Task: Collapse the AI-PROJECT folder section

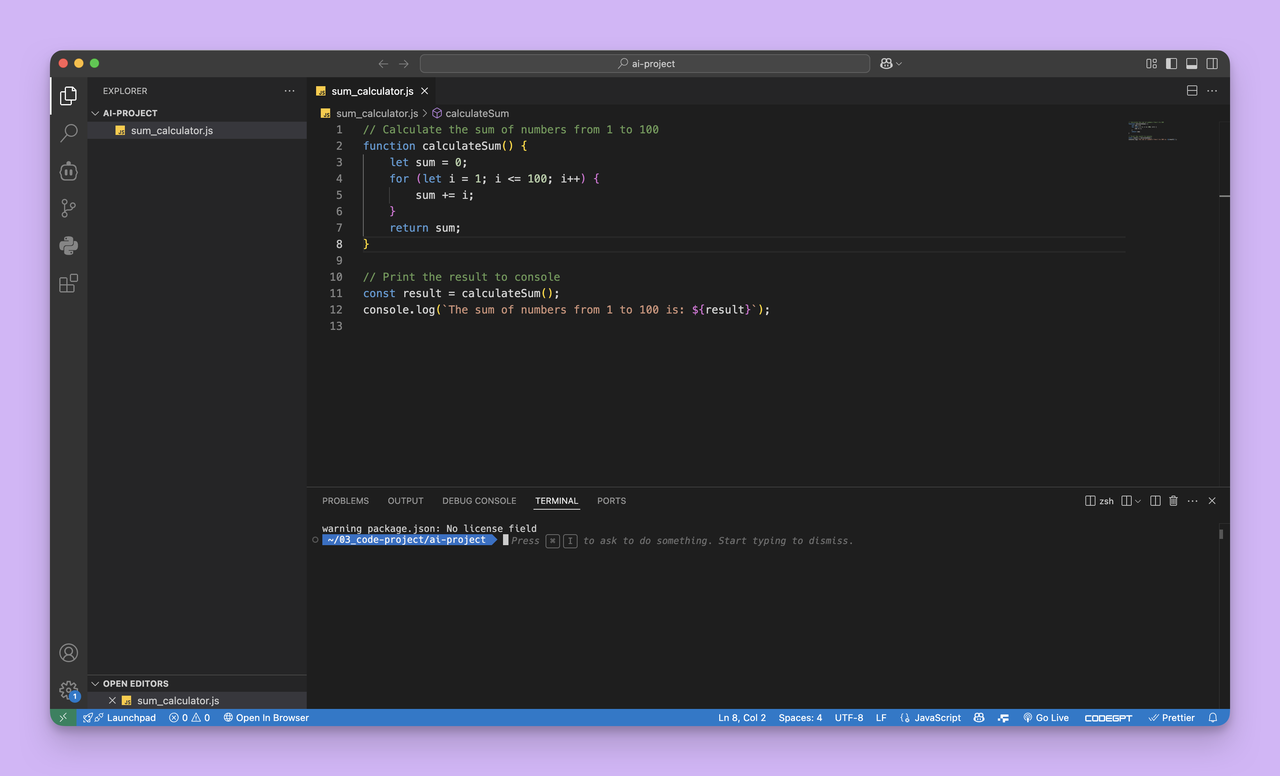Action: tap(96, 112)
